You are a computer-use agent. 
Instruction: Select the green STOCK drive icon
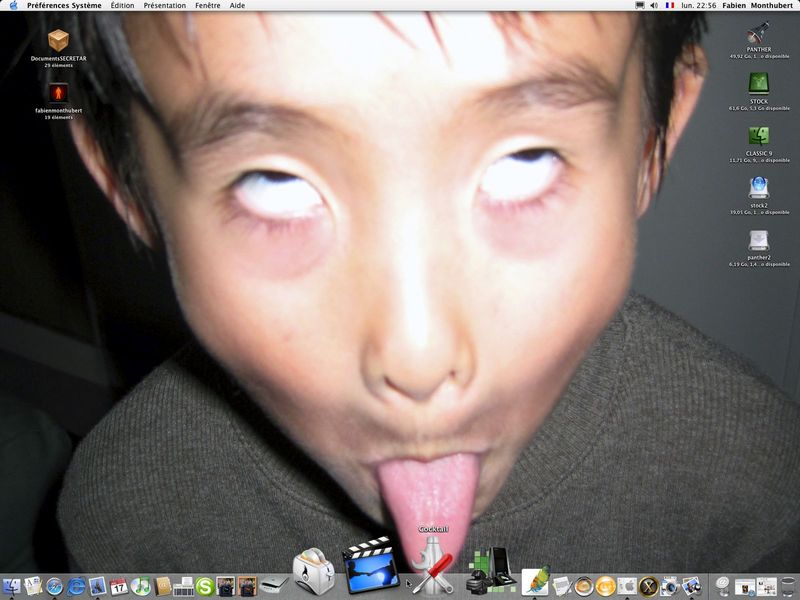[759, 84]
